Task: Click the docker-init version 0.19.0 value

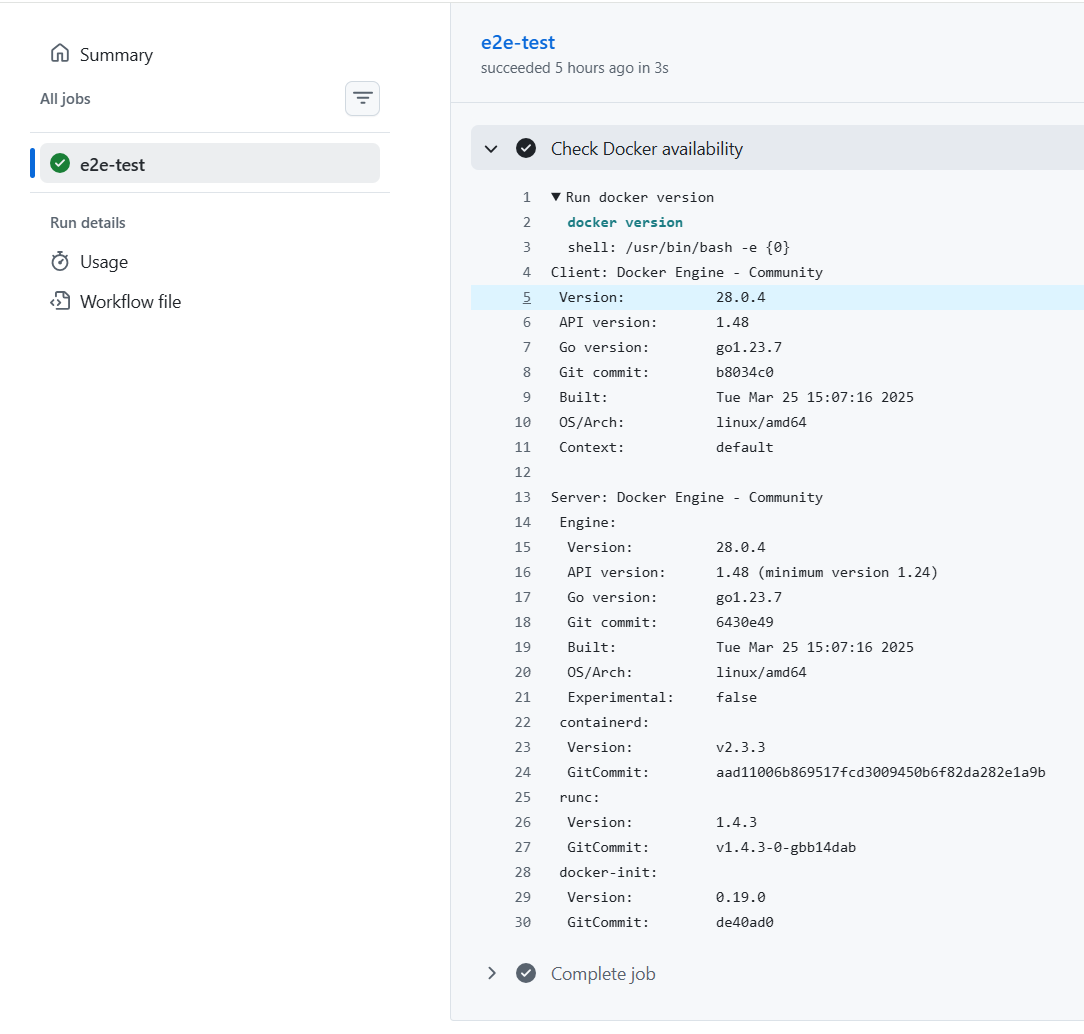Action: (x=740, y=897)
